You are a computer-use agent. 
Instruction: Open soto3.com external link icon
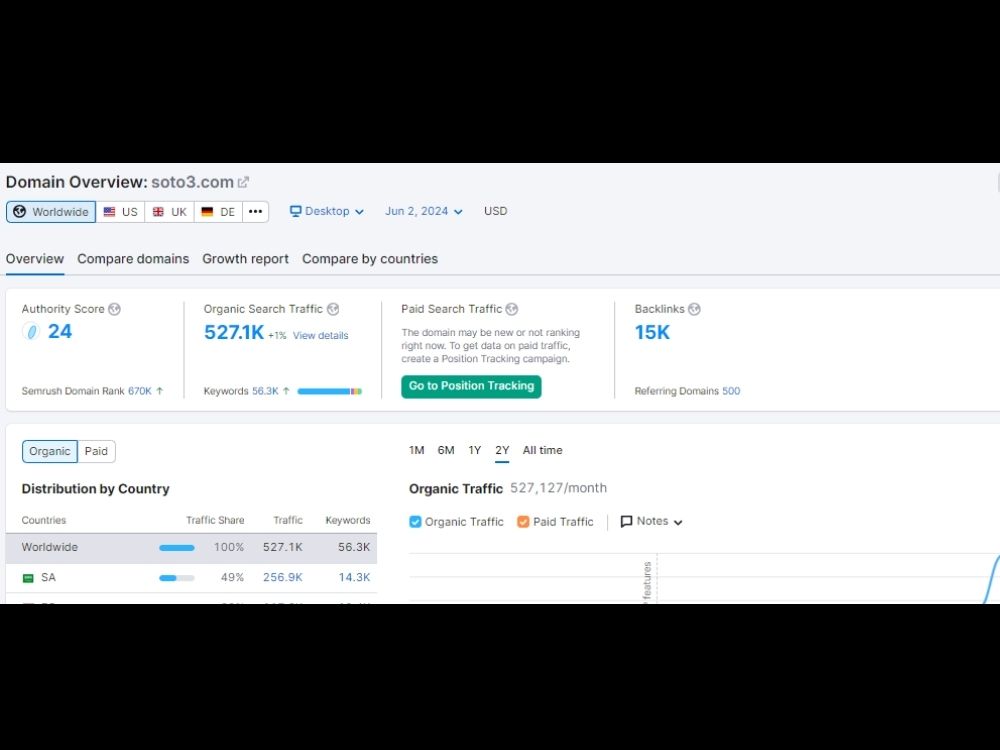[x=243, y=182]
